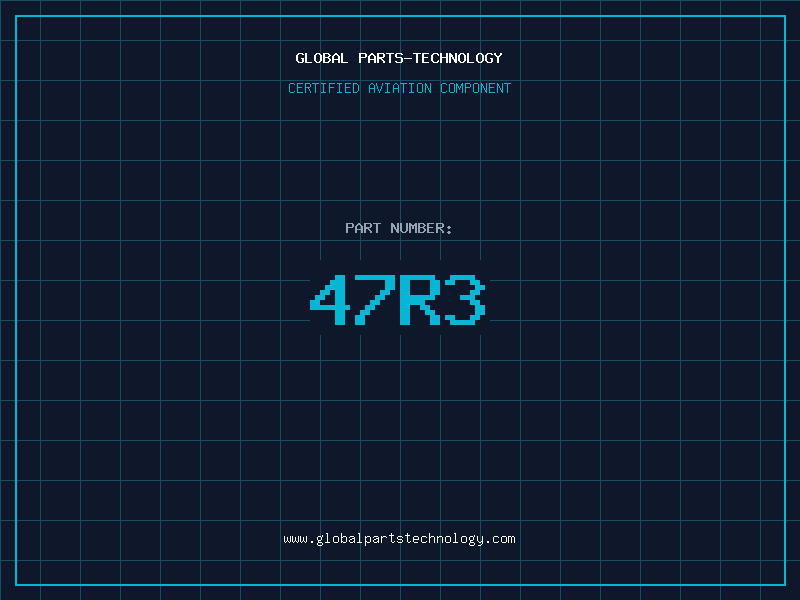Select the word TECHNOLOGY in the title

pos(458,58)
